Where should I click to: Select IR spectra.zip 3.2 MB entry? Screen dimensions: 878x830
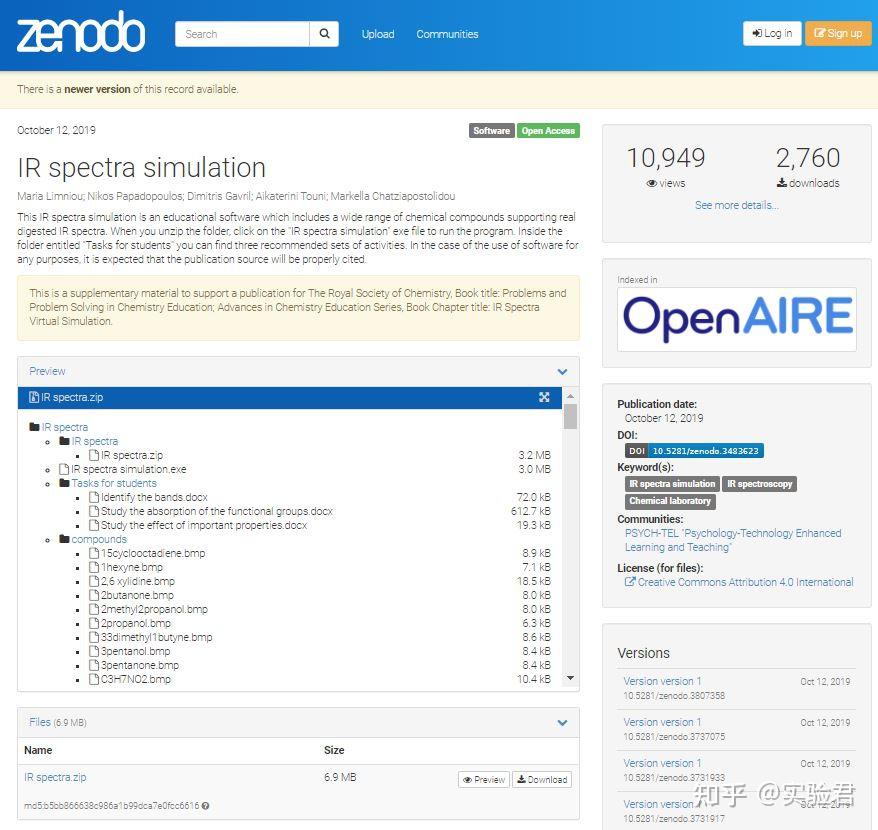click(132, 455)
